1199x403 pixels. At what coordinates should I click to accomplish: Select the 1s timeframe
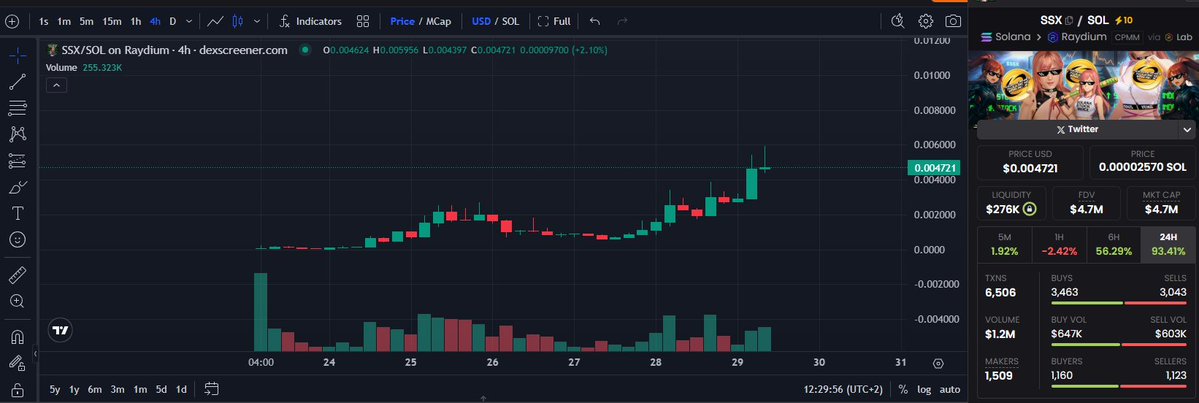click(44, 21)
